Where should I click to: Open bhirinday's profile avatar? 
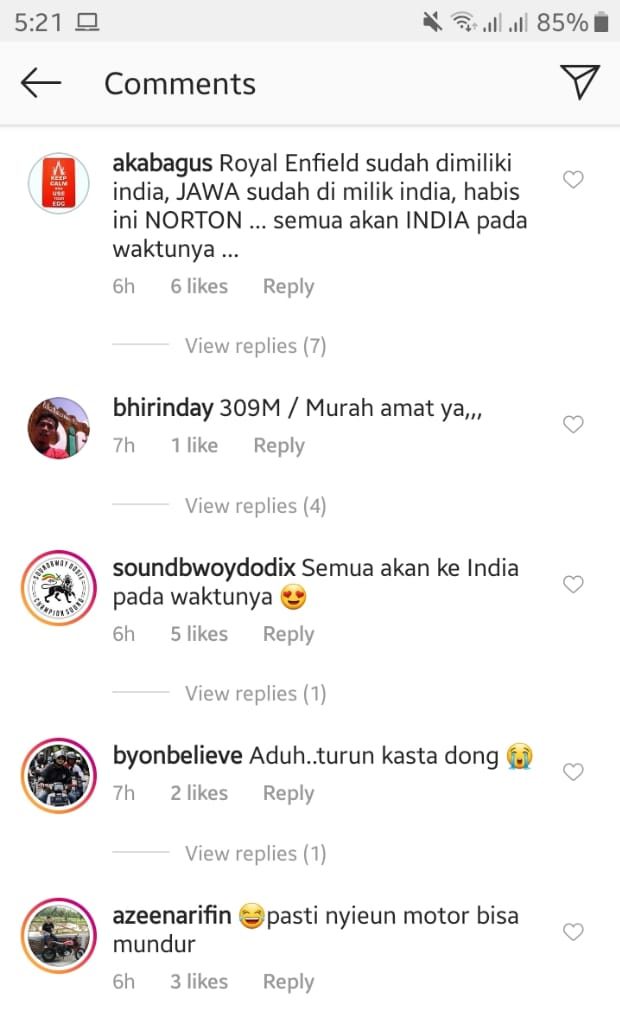pos(59,428)
